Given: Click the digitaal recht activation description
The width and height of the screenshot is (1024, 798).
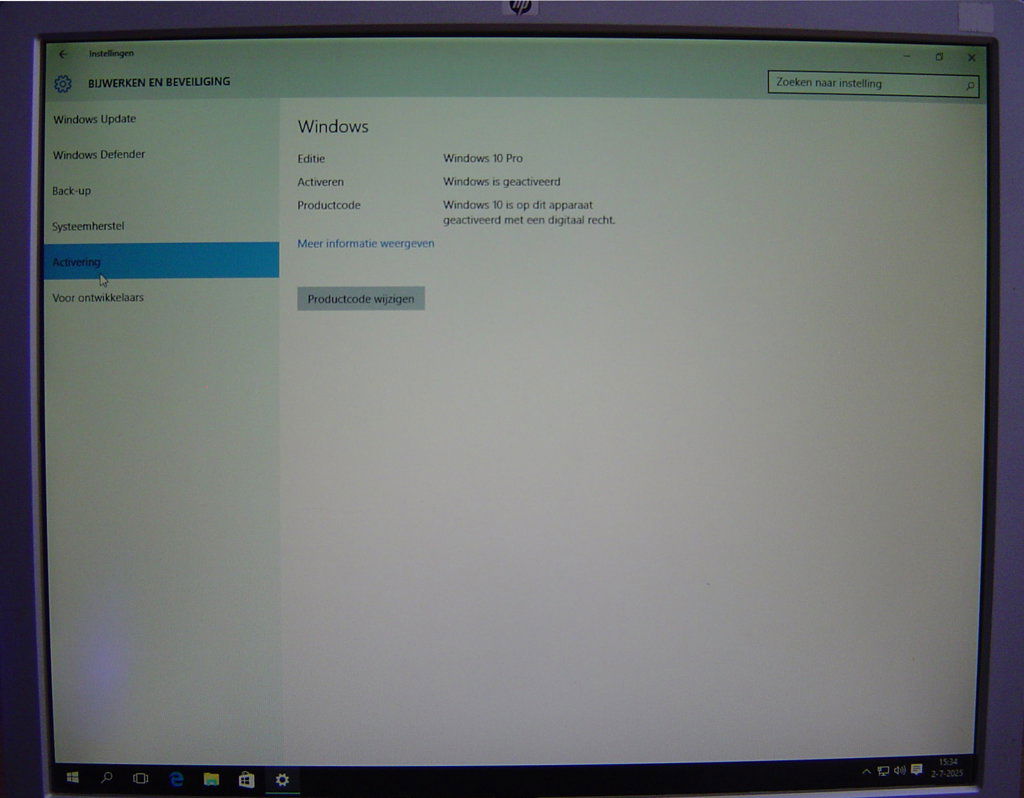Looking at the screenshot, I should [529, 212].
